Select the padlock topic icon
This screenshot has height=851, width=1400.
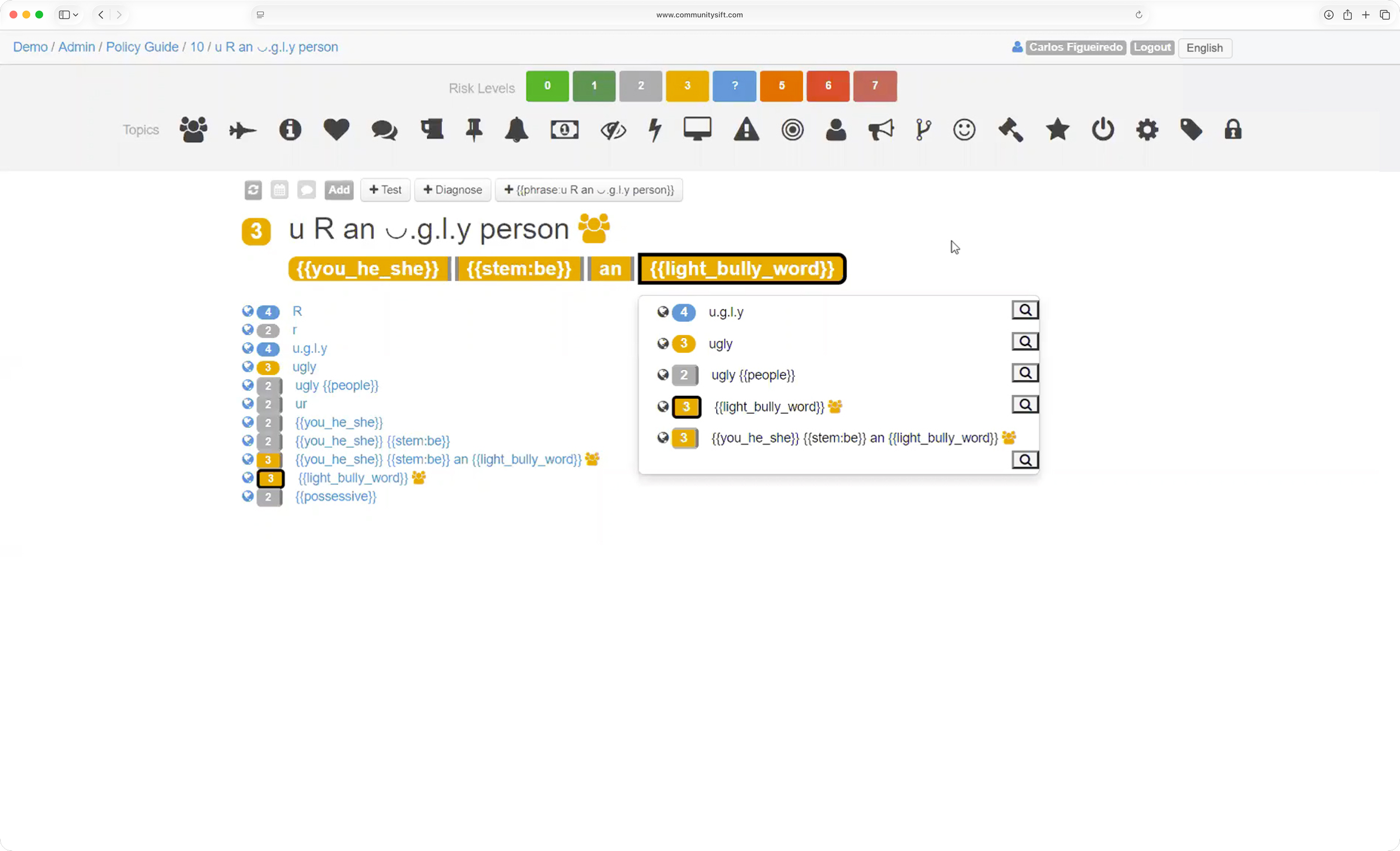point(1233,129)
